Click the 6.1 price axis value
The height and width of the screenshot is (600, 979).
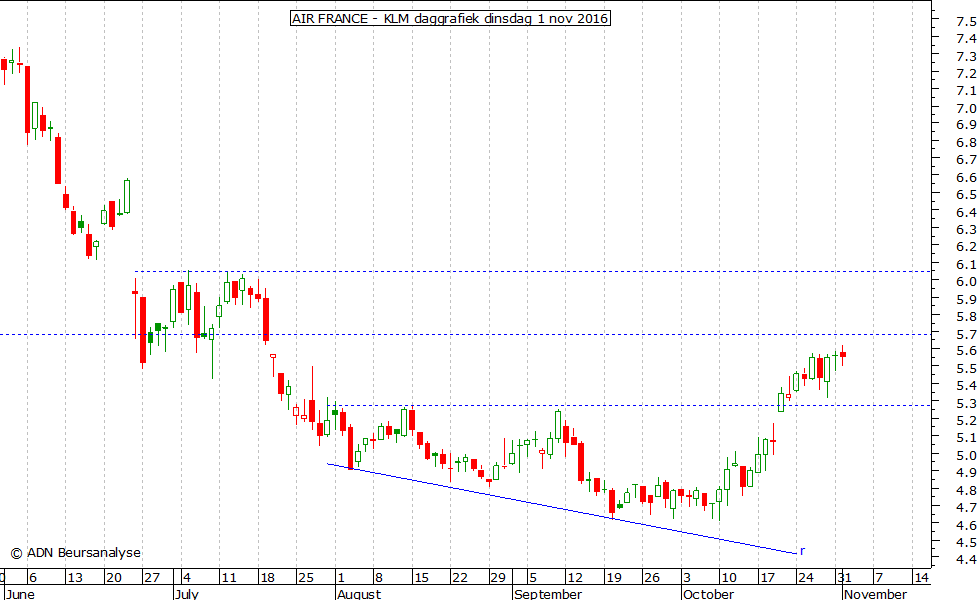pyautogui.click(x=966, y=265)
